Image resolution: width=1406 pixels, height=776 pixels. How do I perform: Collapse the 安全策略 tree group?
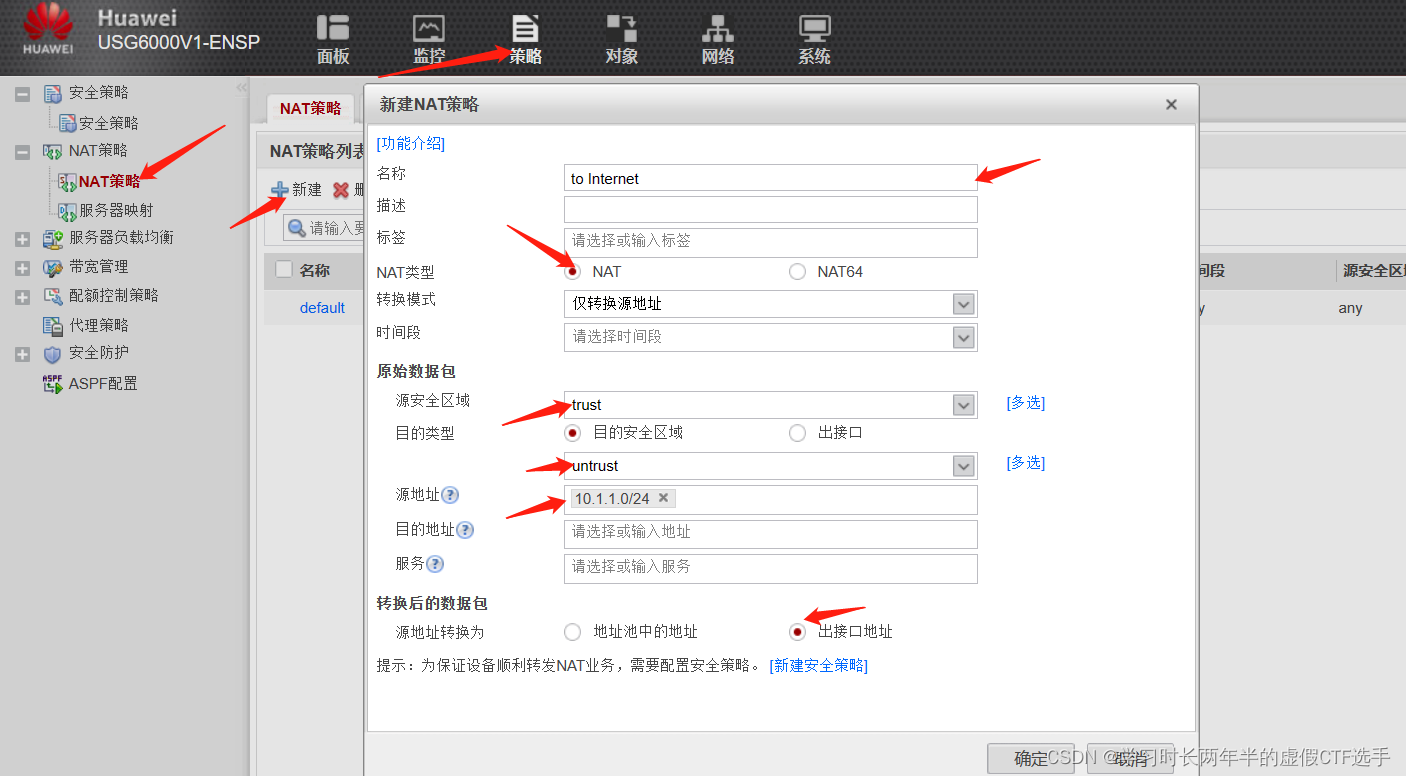pyautogui.click(x=22, y=94)
